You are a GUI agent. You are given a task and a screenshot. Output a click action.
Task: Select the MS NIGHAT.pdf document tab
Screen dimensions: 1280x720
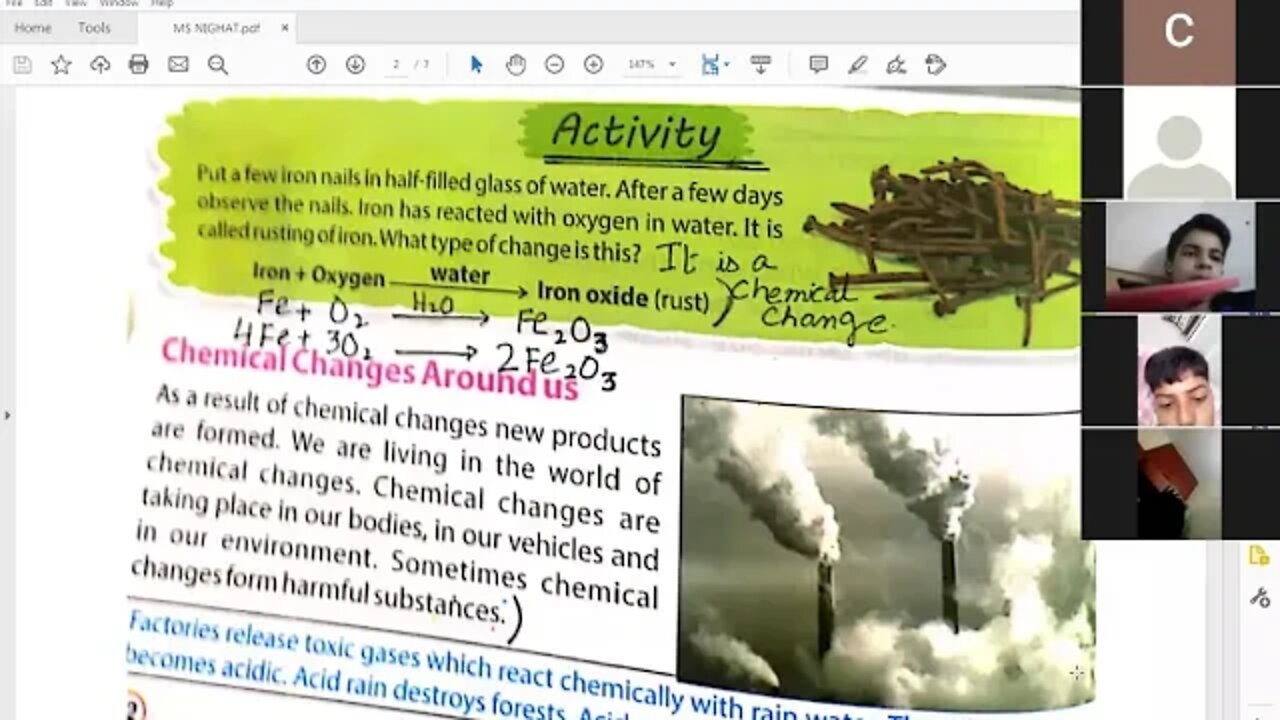216,28
